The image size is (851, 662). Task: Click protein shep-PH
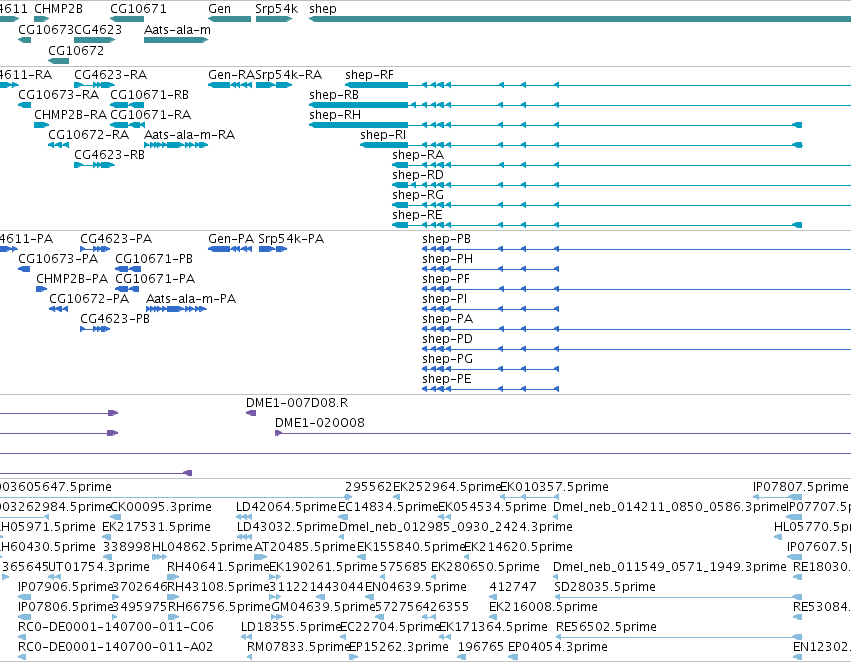[491, 269]
